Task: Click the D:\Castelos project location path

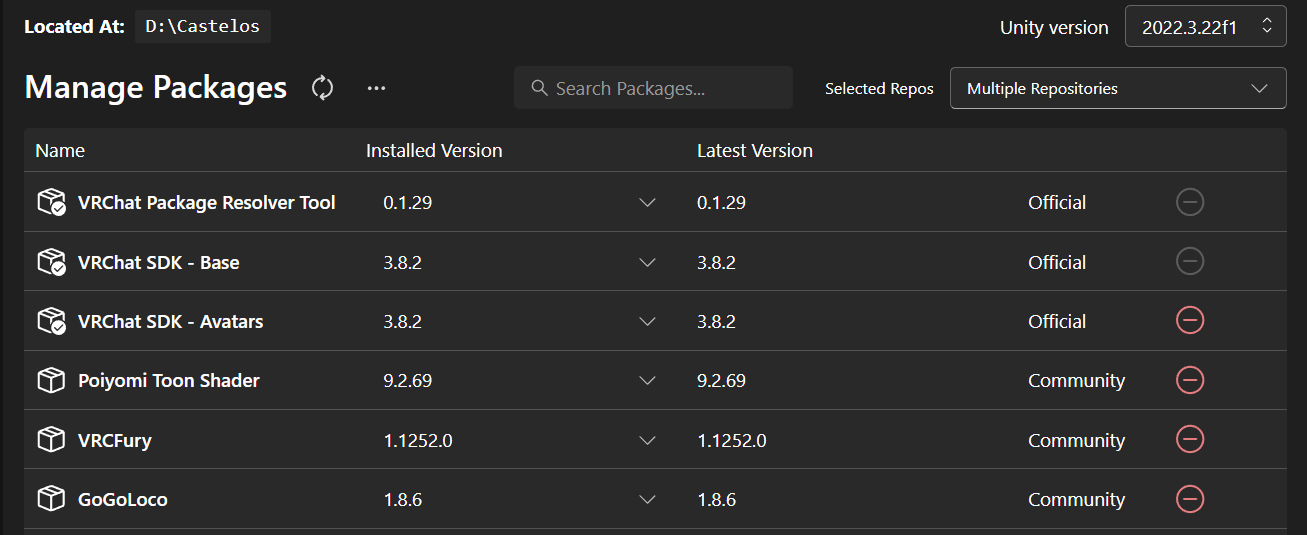Action: pyautogui.click(x=203, y=27)
